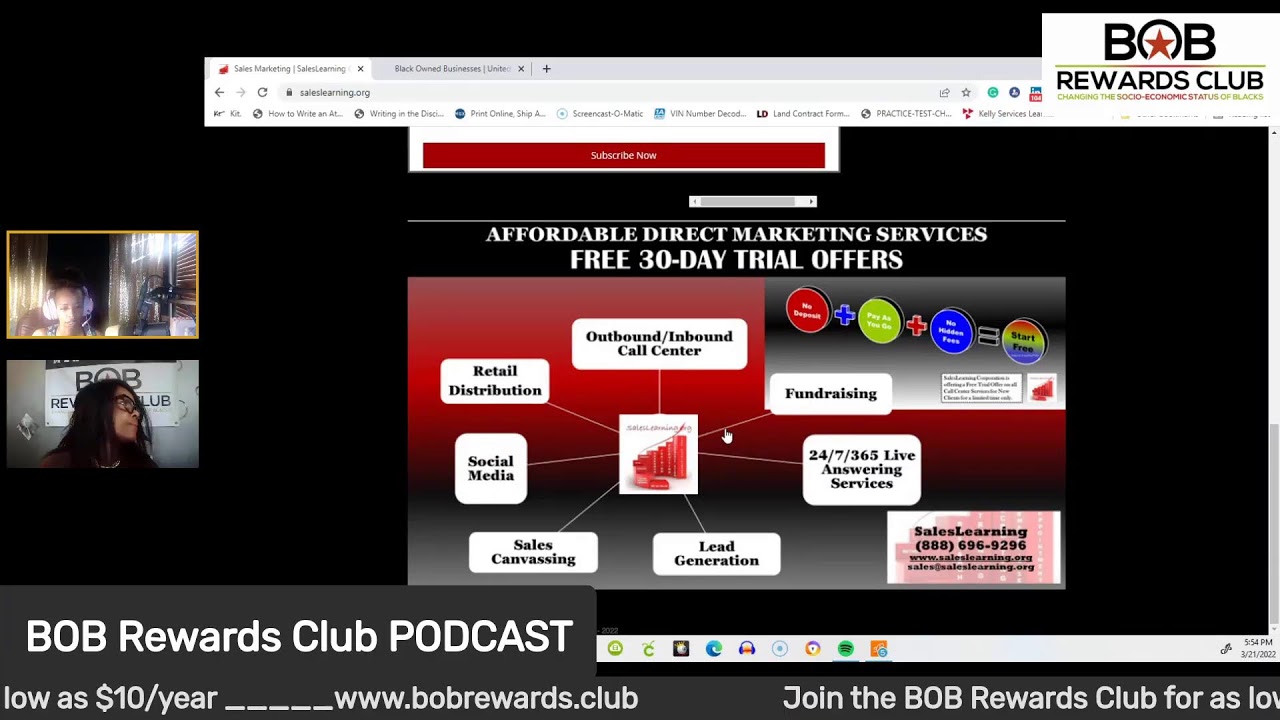Click the blue No Hidden Fees circle
This screenshot has width=1280, height=720.
coord(951,330)
